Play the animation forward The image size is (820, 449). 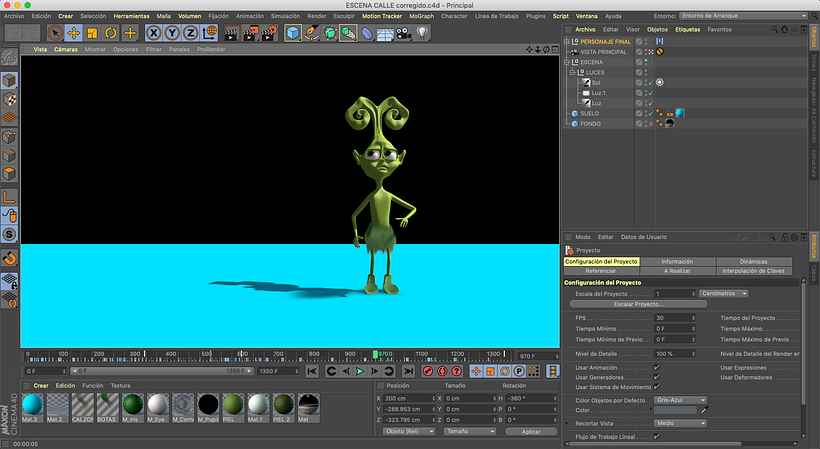coord(360,371)
